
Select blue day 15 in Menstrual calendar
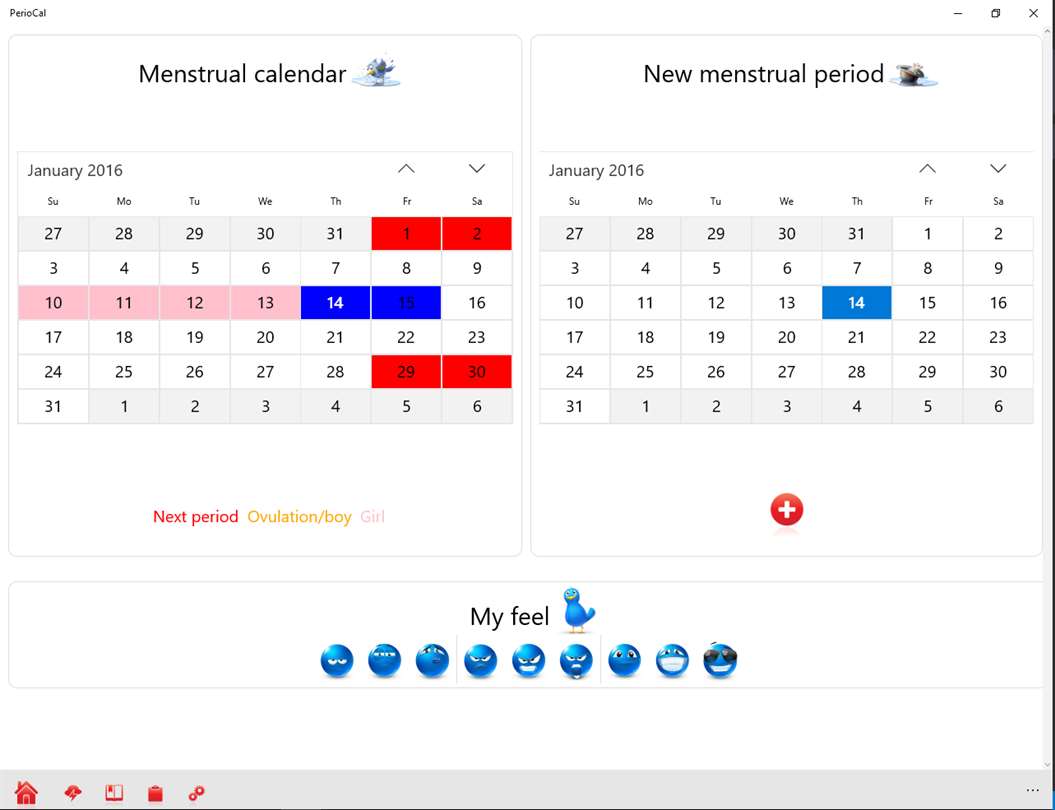pos(406,303)
